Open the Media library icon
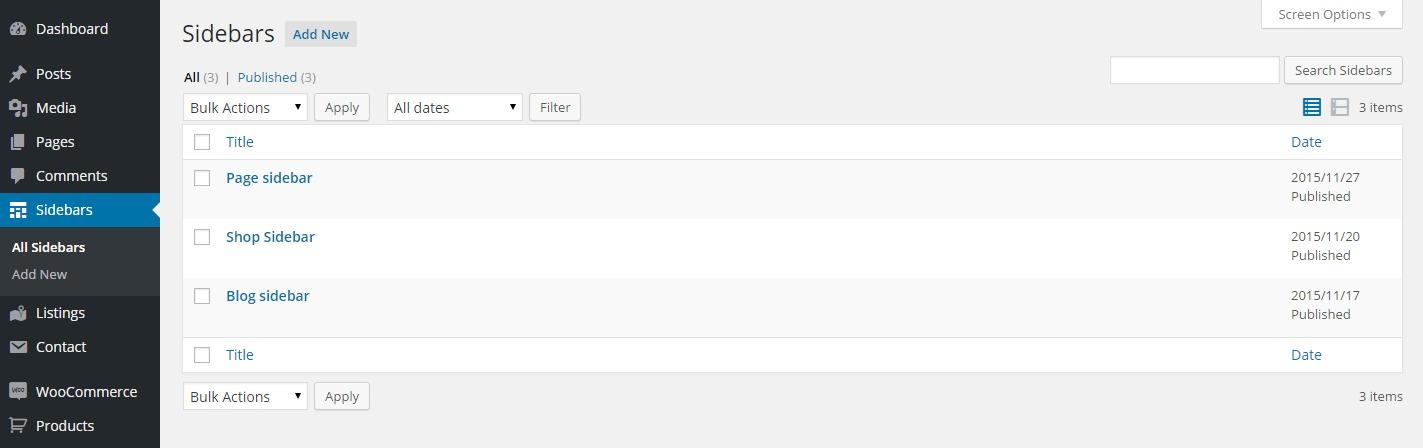The width and height of the screenshot is (1423, 448). click(x=18, y=108)
